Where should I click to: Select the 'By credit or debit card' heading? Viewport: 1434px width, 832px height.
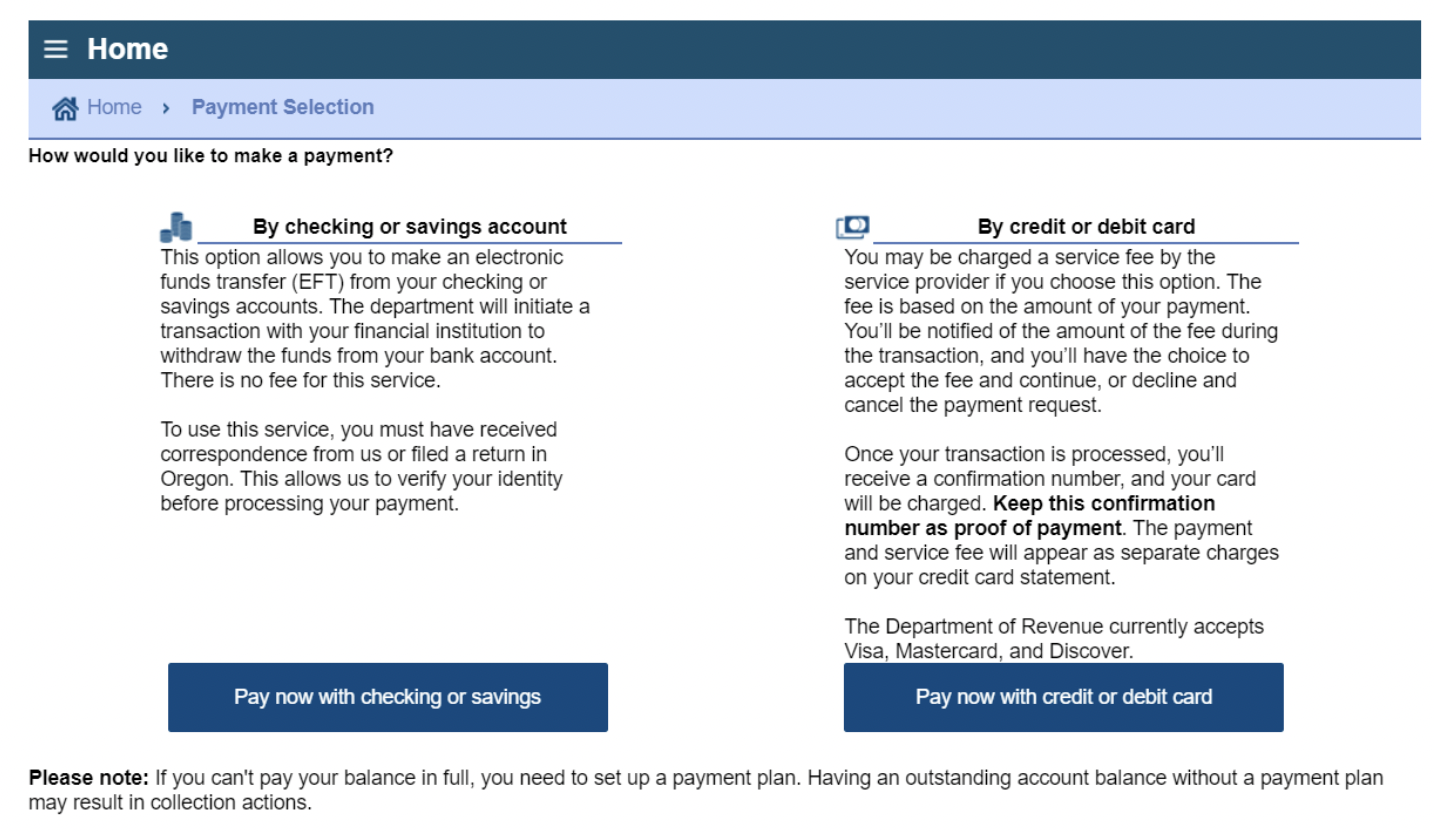[1086, 227]
